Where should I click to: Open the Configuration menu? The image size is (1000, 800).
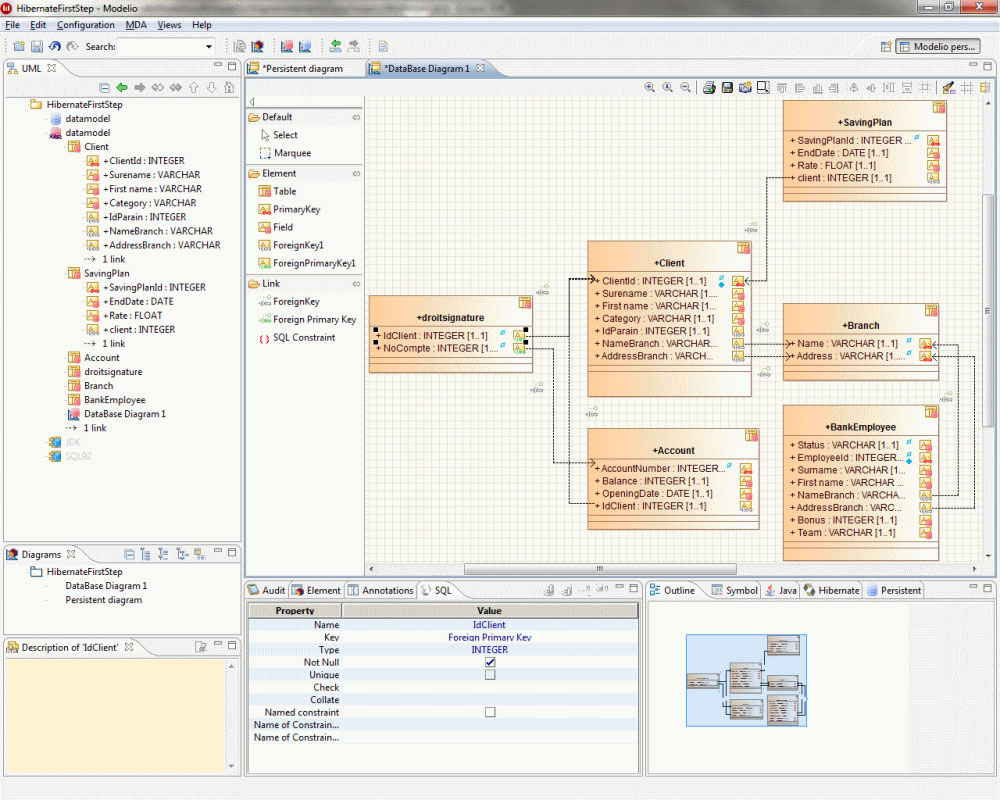[85, 25]
